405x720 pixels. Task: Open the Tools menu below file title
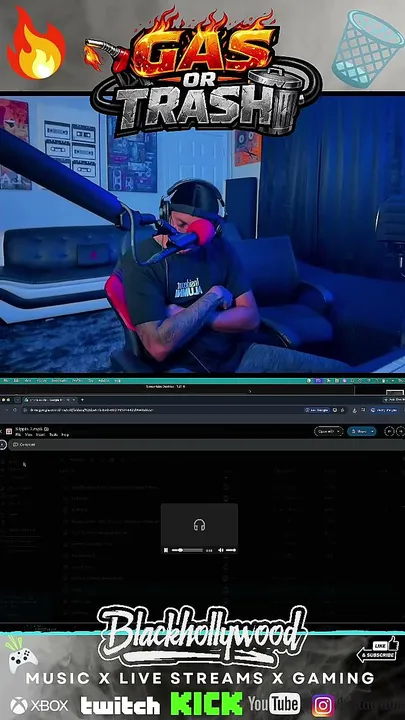[x=53, y=434]
